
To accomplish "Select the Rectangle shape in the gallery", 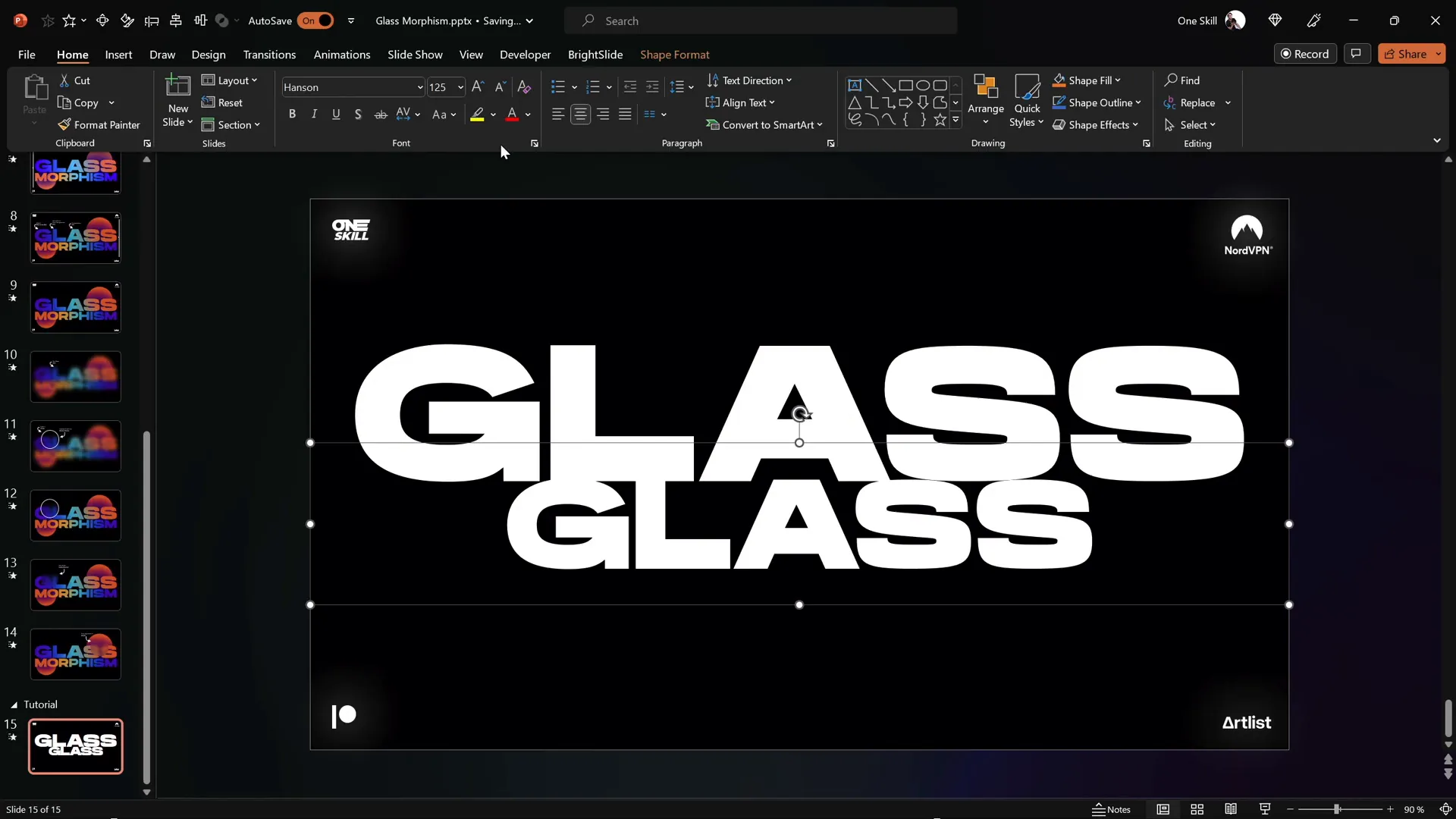I will point(905,85).
